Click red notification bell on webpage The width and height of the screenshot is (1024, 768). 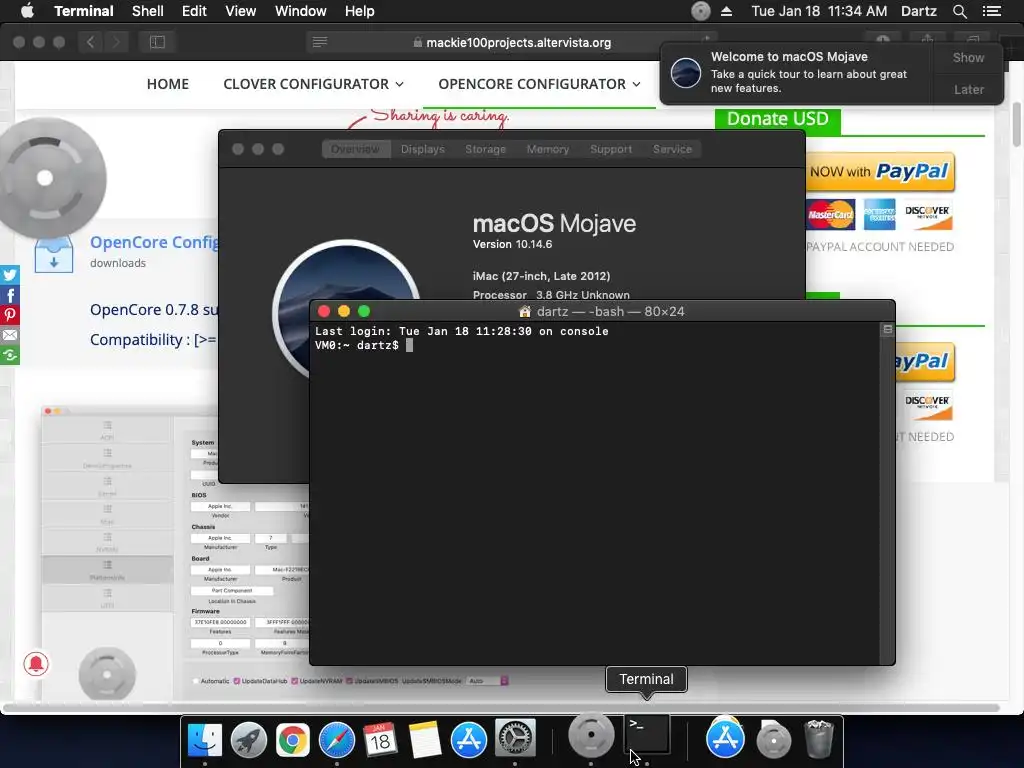[36, 664]
